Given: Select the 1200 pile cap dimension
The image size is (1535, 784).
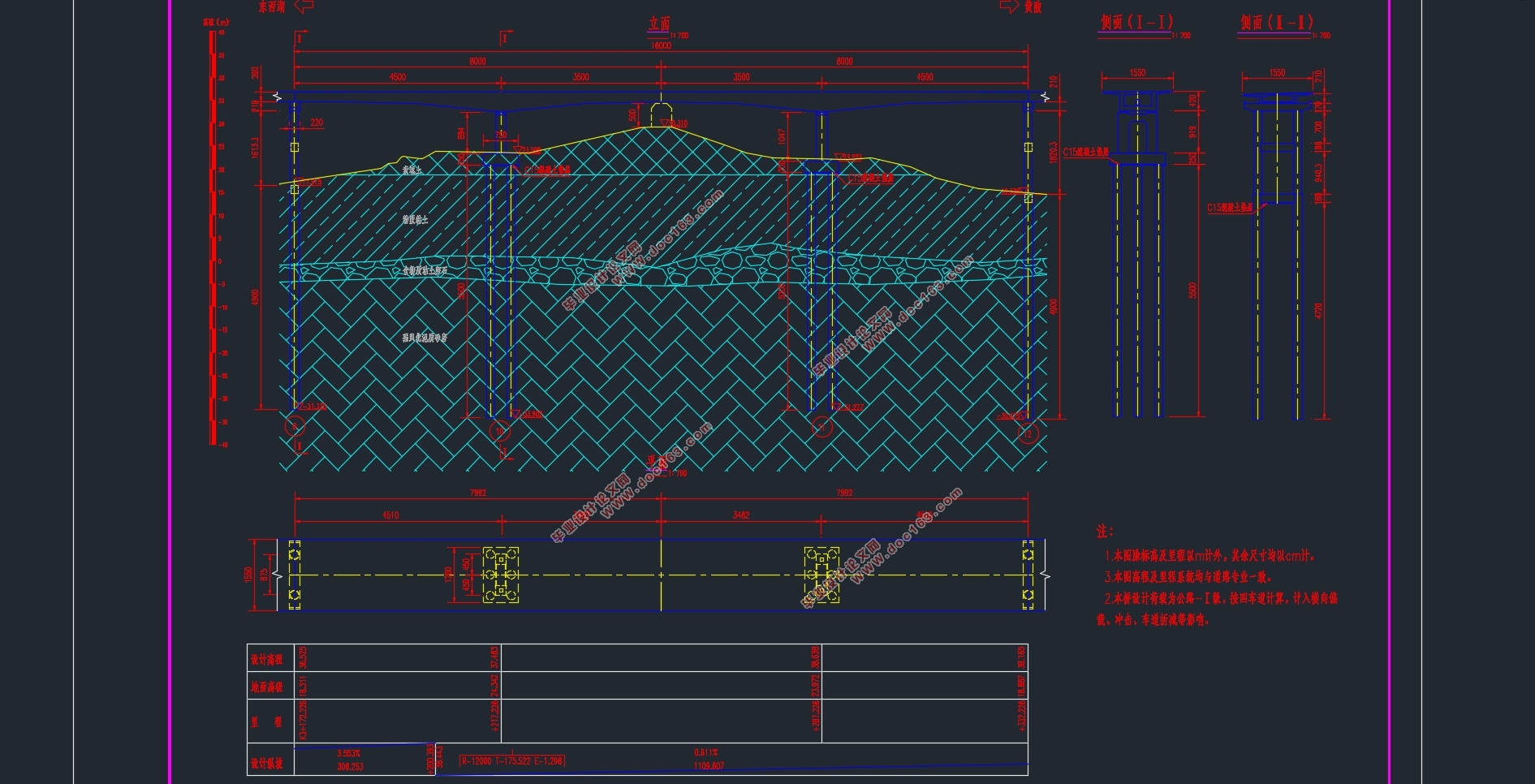Looking at the screenshot, I should coord(449,575).
